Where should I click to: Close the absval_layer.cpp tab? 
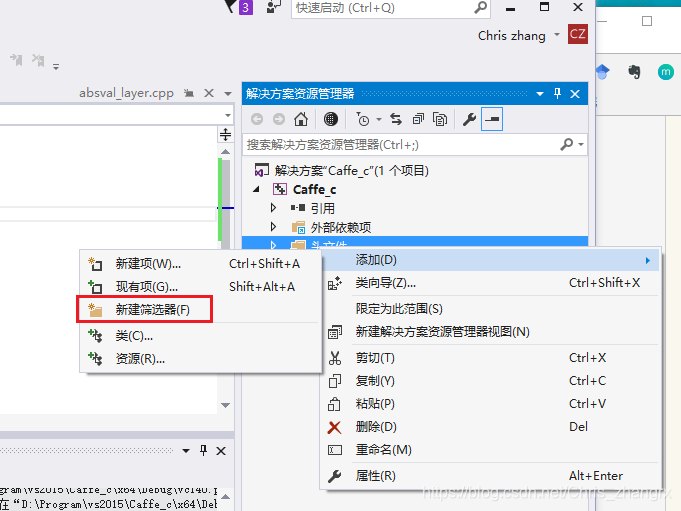[x=209, y=93]
